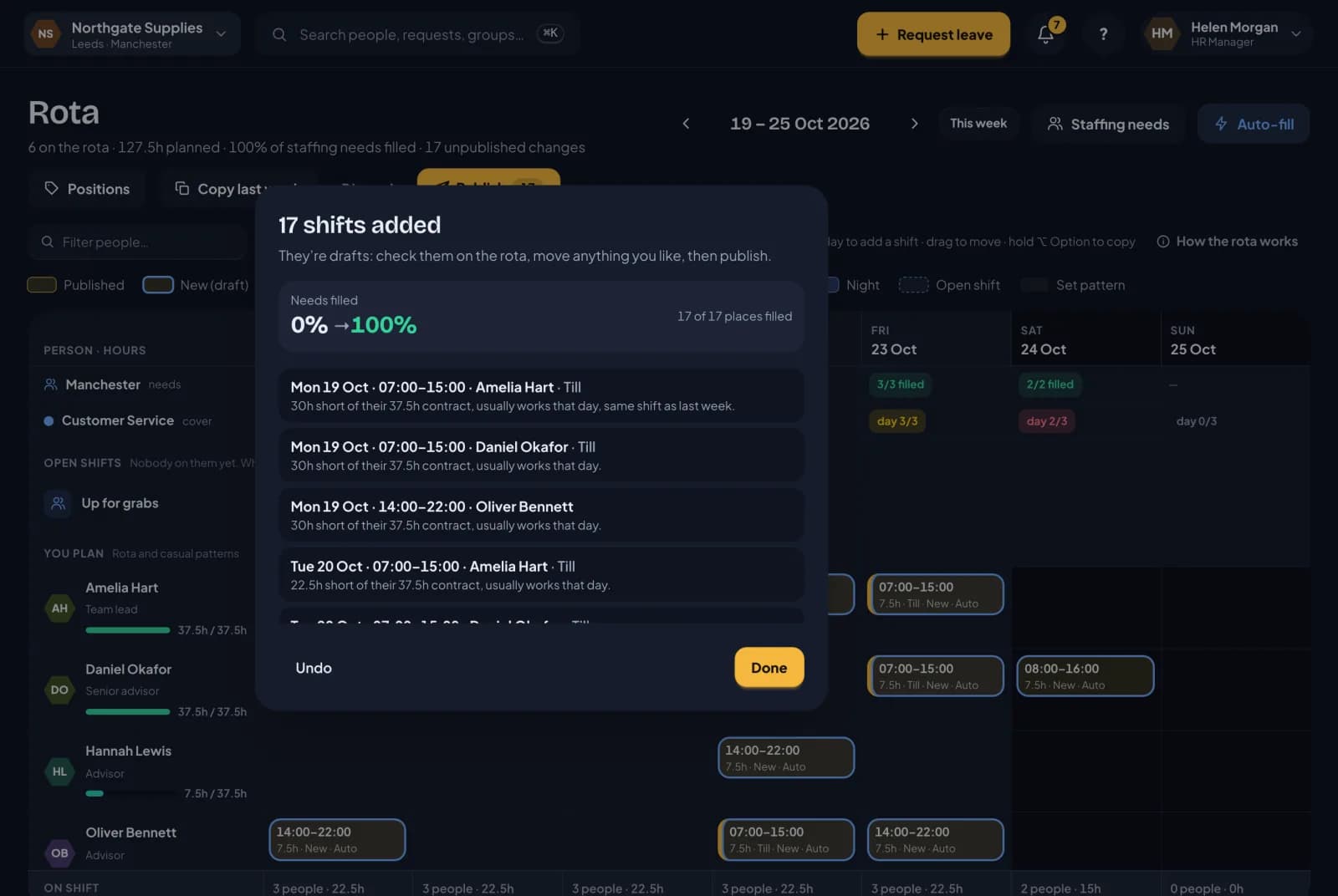1338x896 pixels.
Task: Toggle the Published legend filter
Action: [x=75, y=285]
